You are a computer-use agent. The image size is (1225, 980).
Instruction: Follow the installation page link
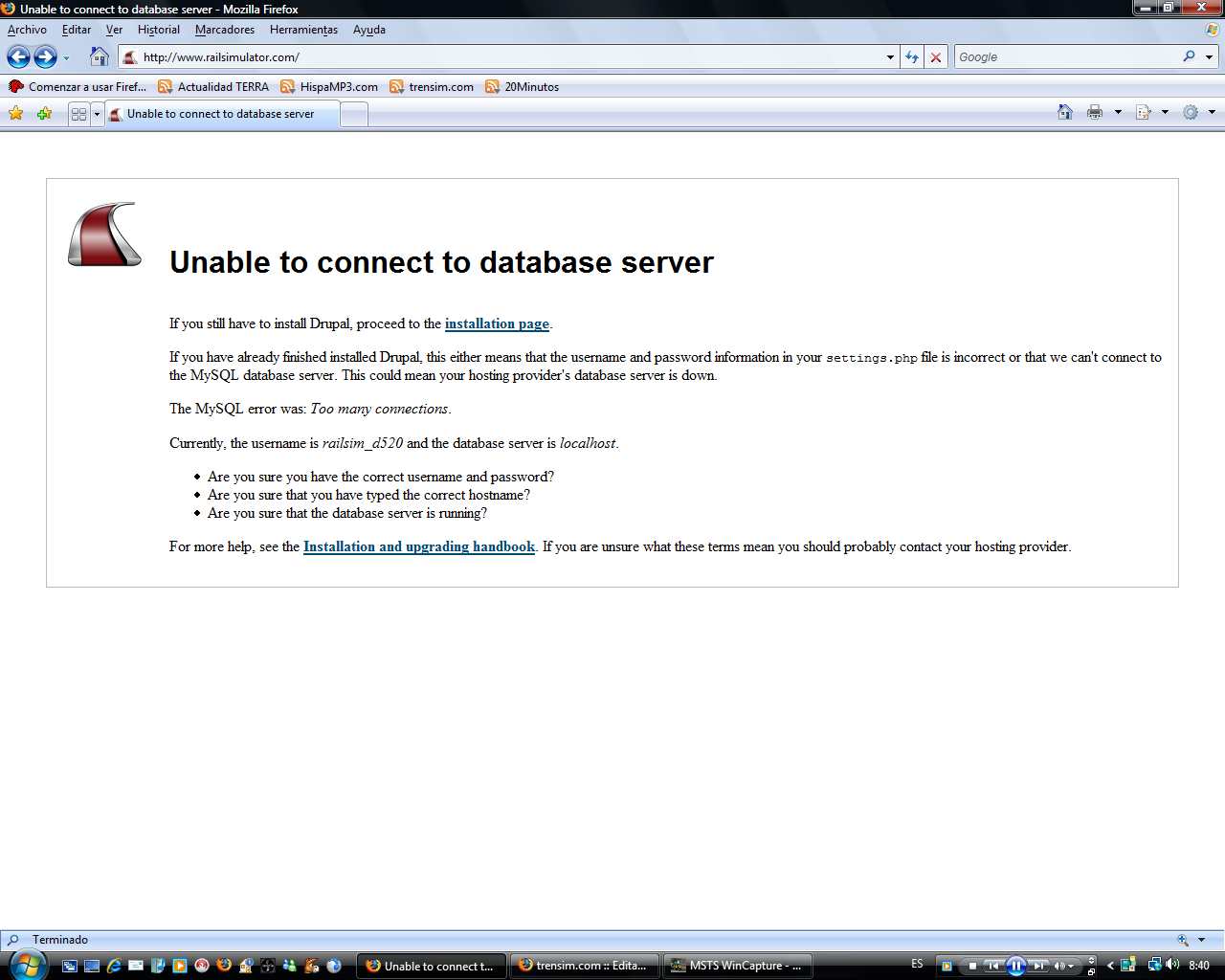(497, 323)
